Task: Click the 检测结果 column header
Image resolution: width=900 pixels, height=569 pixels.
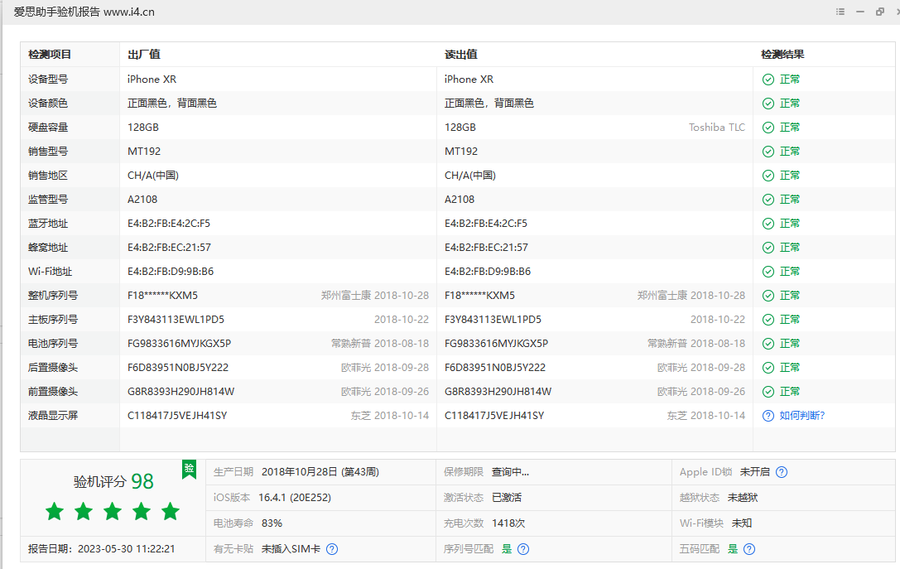Action: [x=782, y=55]
